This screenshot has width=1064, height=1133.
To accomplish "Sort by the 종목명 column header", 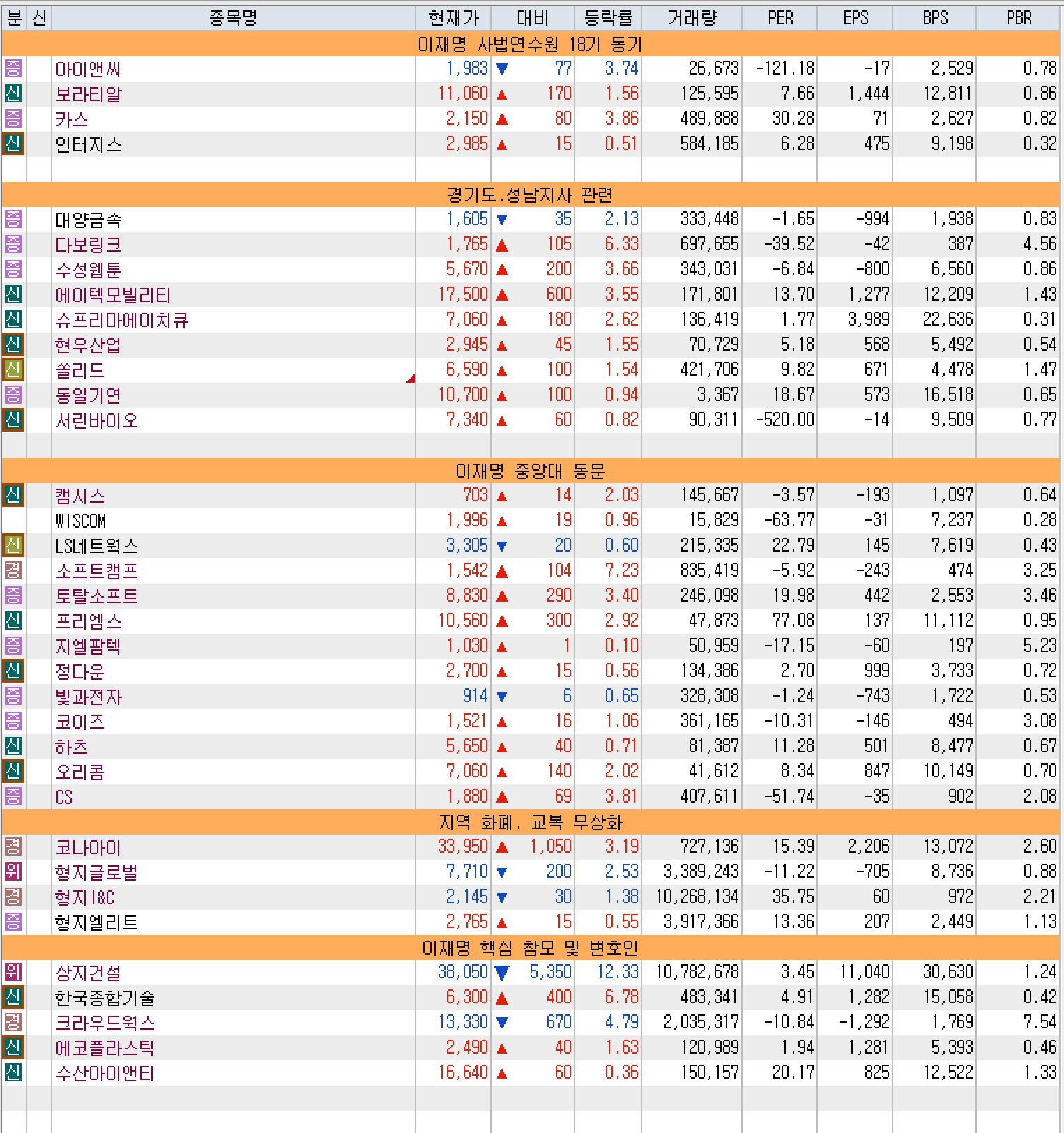I will 234,18.
